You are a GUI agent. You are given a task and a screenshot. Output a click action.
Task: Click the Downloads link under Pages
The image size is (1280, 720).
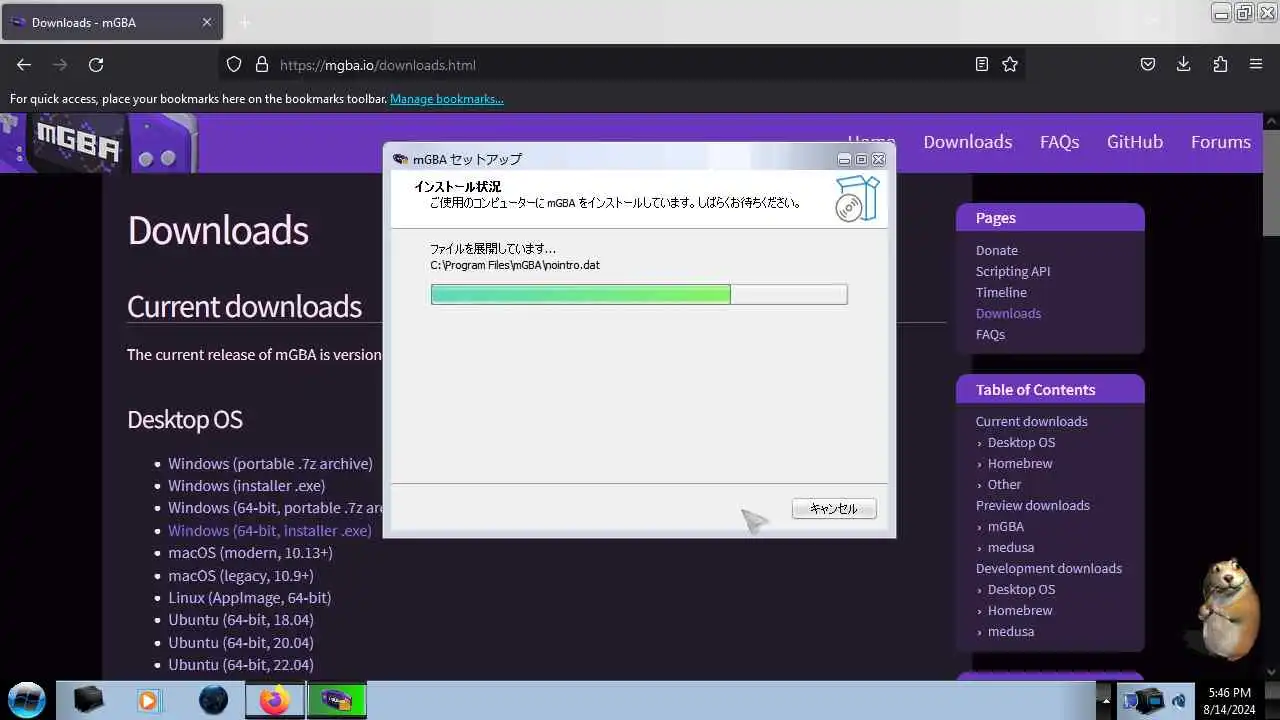(1008, 313)
